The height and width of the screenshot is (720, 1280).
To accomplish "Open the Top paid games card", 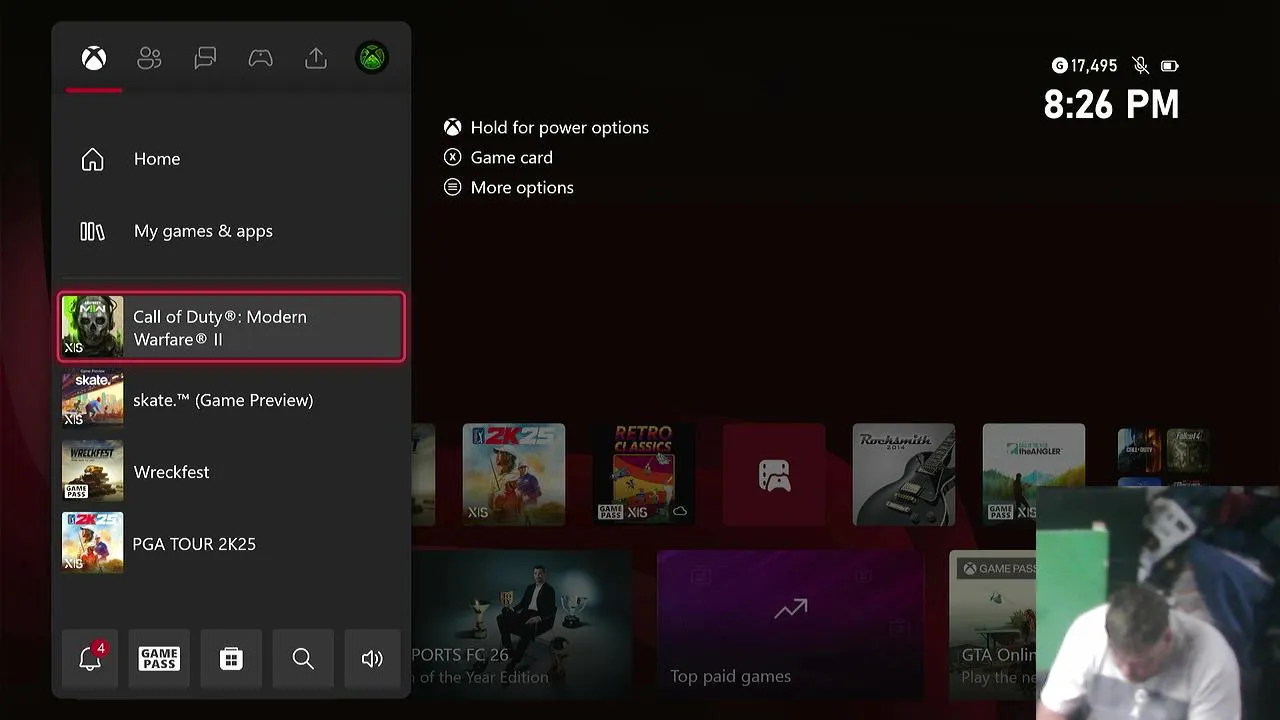I will coord(790,623).
